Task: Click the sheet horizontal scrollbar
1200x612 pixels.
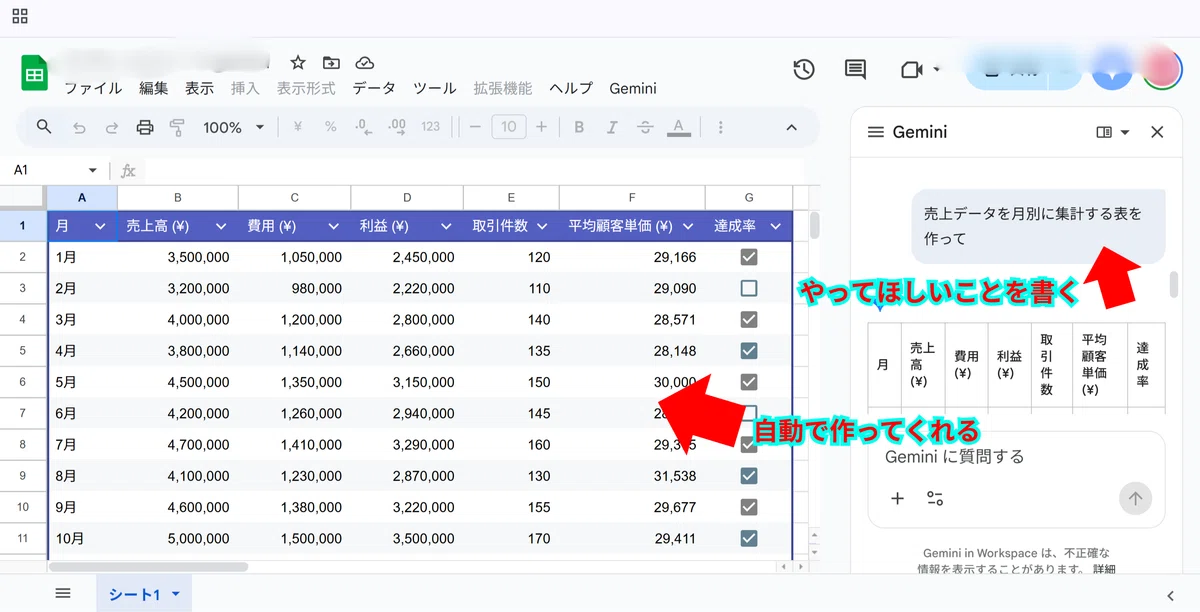Action: (148, 566)
